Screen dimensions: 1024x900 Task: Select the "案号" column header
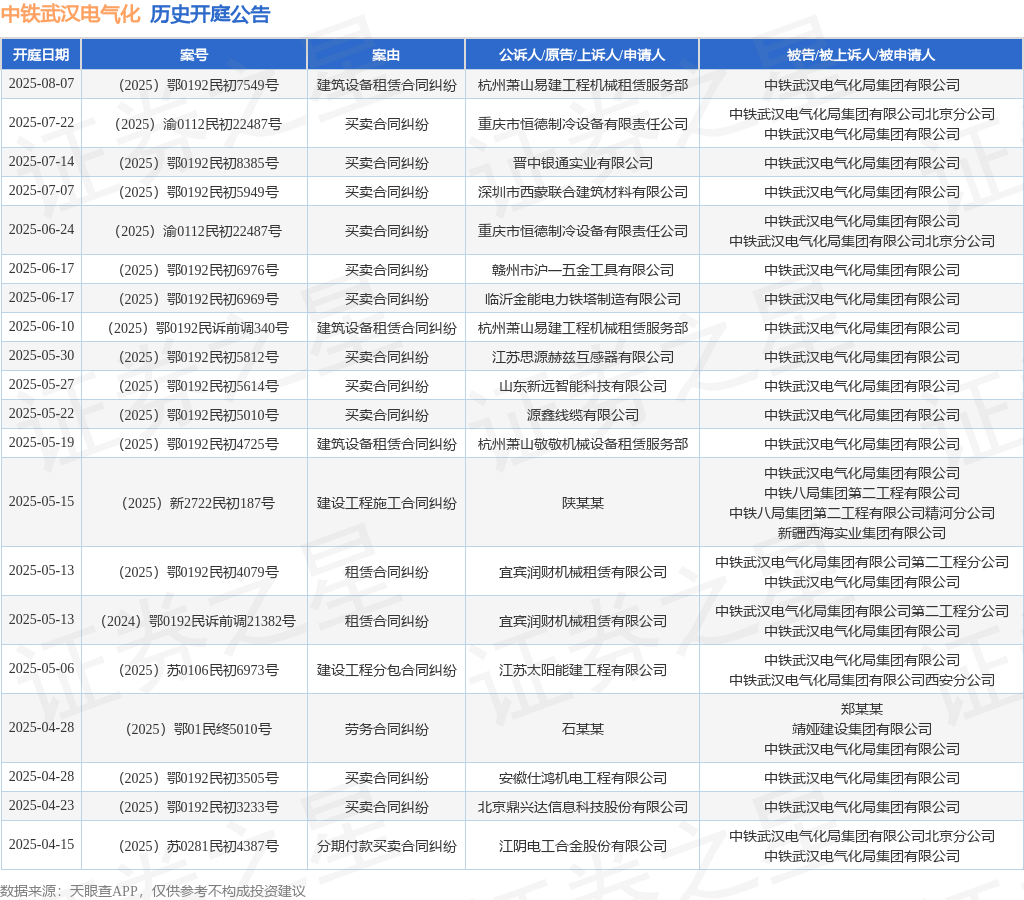[194, 55]
